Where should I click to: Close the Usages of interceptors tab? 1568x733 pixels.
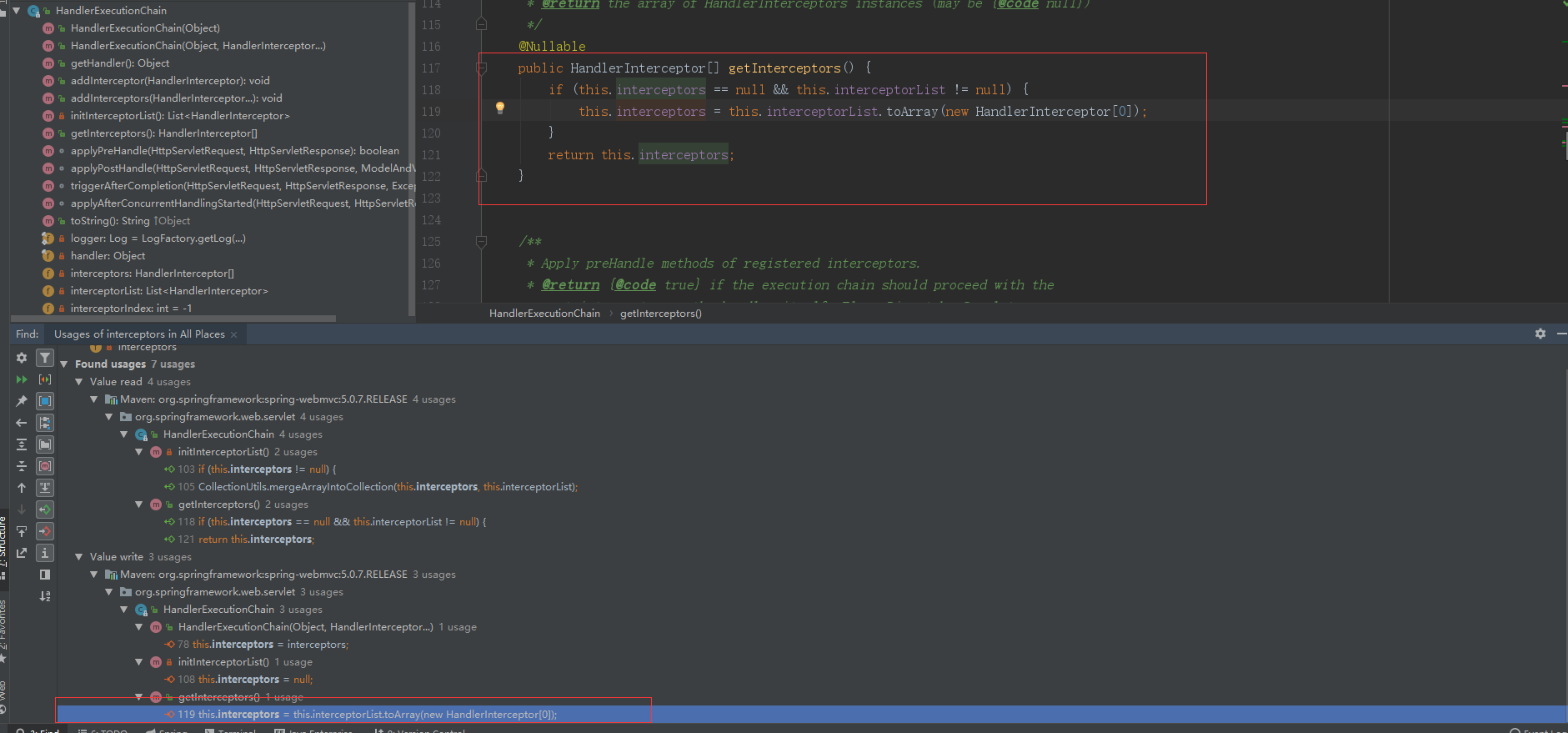coord(234,334)
